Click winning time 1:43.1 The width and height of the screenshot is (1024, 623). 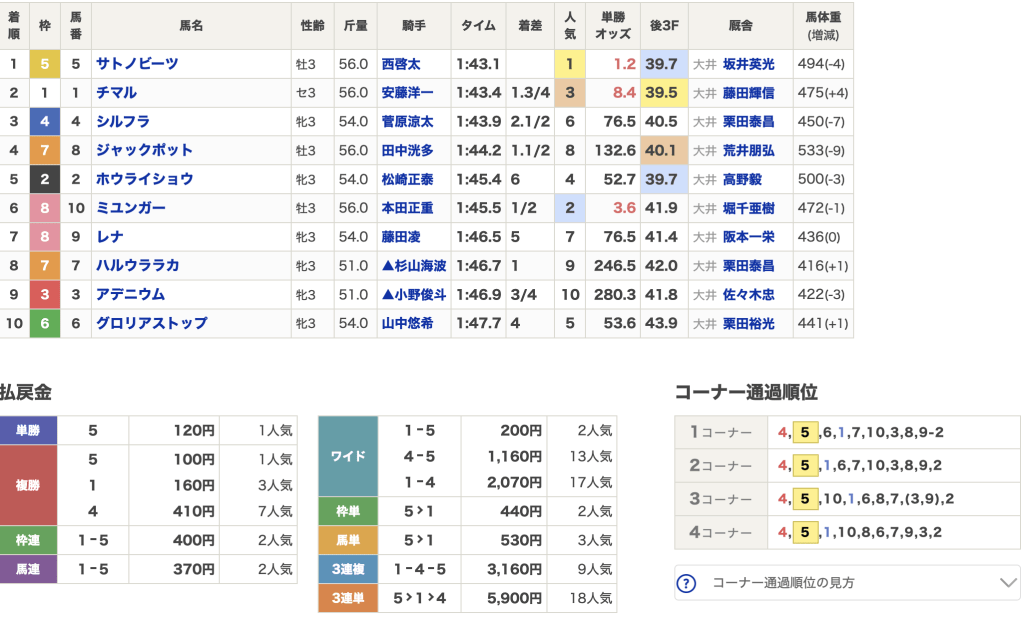(477, 64)
